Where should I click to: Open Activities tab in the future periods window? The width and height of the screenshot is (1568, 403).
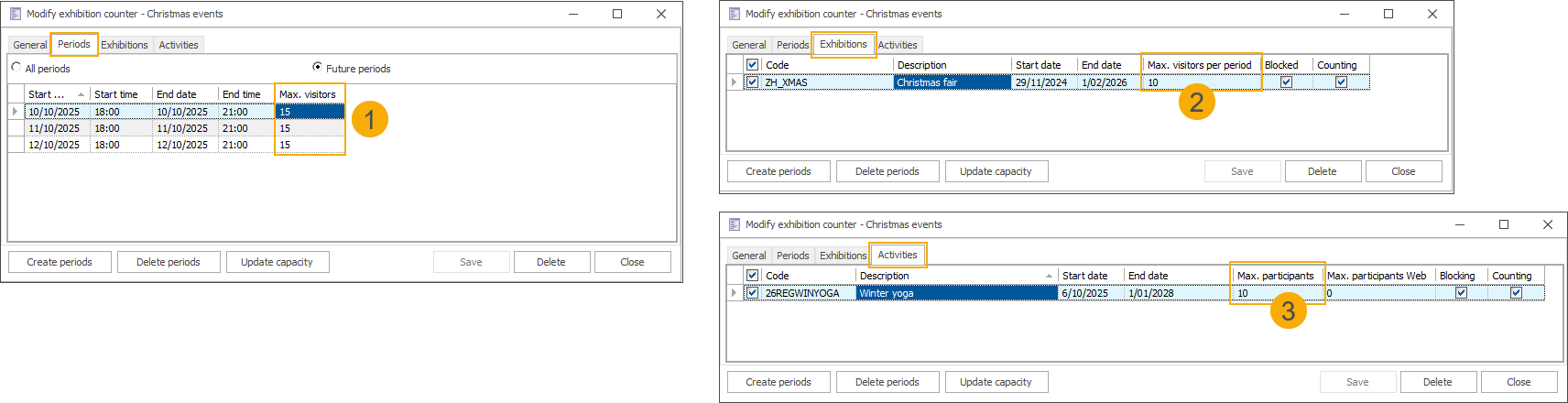point(178,45)
